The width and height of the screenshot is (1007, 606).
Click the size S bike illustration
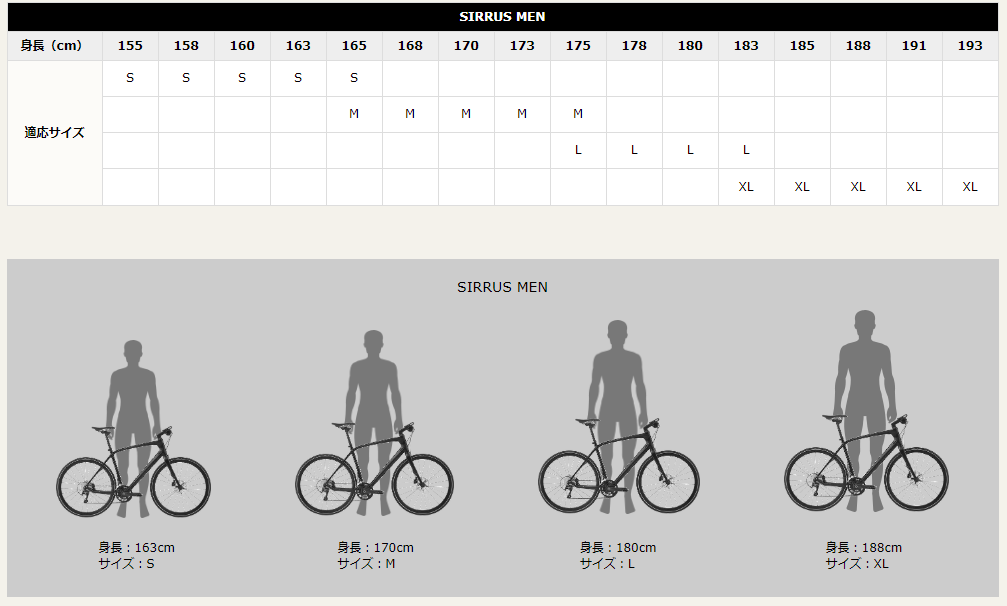click(x=133, y=430)
